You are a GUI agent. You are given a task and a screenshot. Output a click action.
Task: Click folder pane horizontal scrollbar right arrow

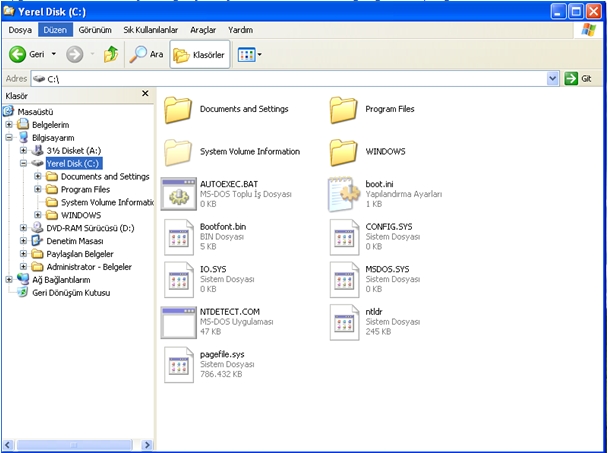[147, 444]
